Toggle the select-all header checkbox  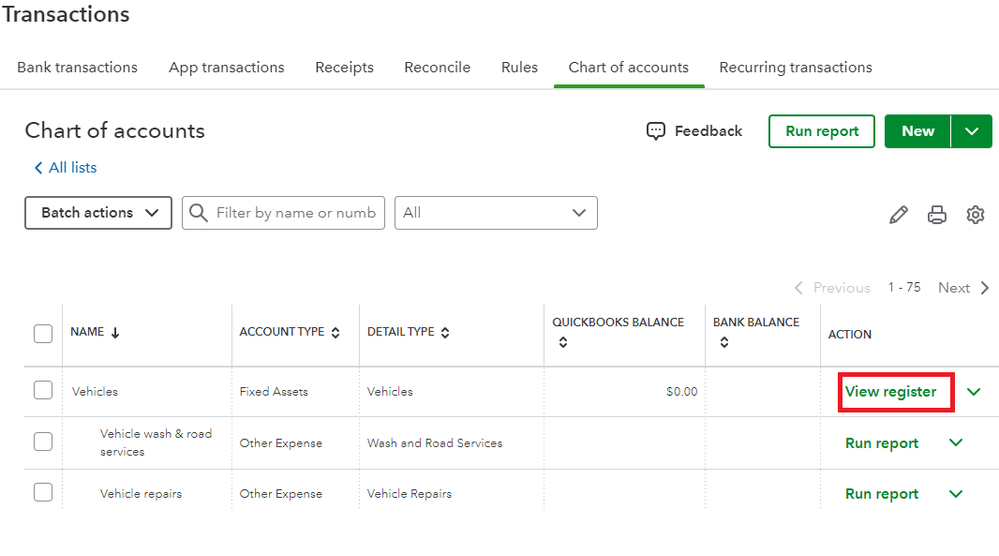click(x=43, y=333)
